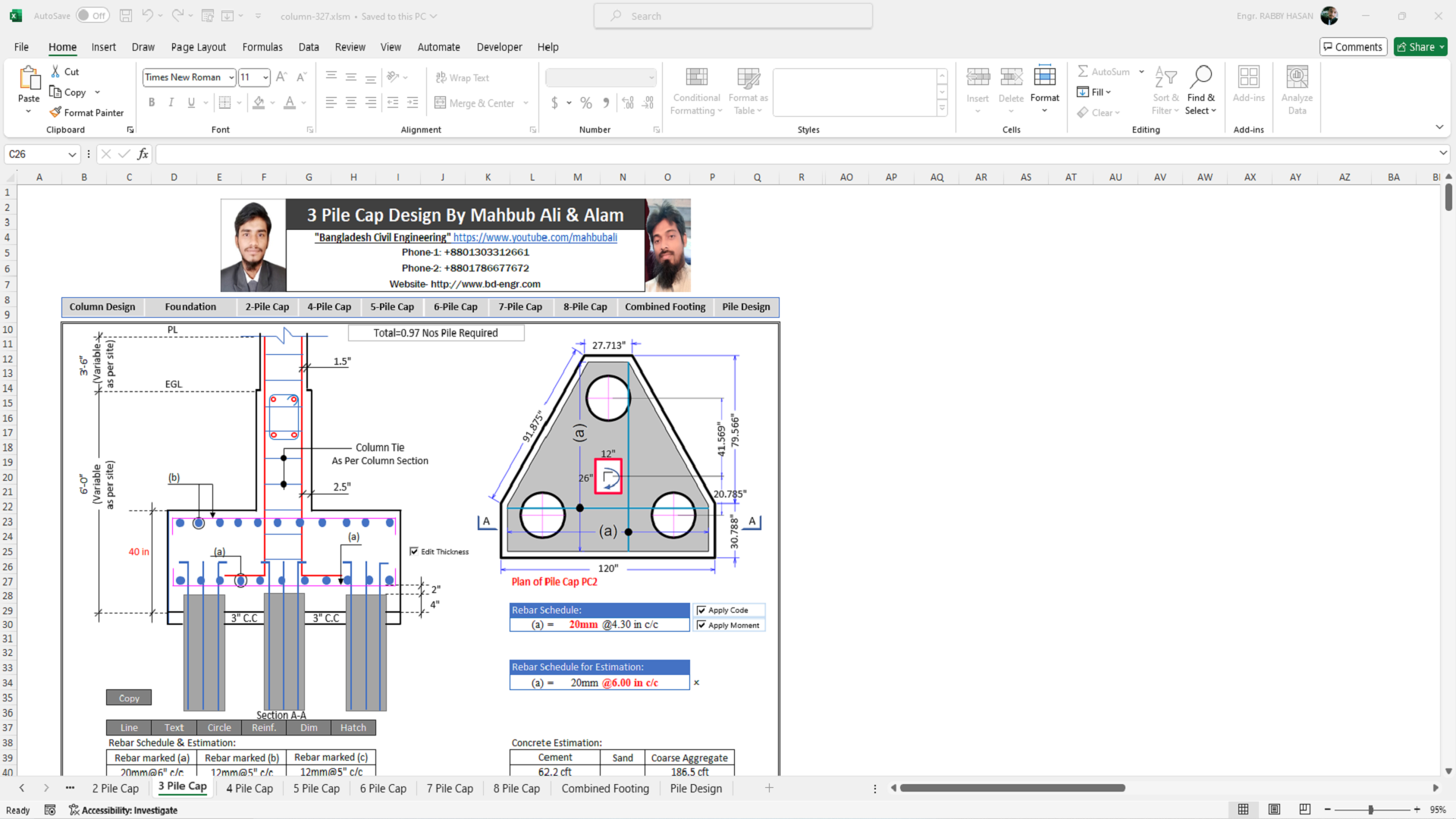Click the Hatch button below Section A-A
1456x819 pixels.
point(353,727)
